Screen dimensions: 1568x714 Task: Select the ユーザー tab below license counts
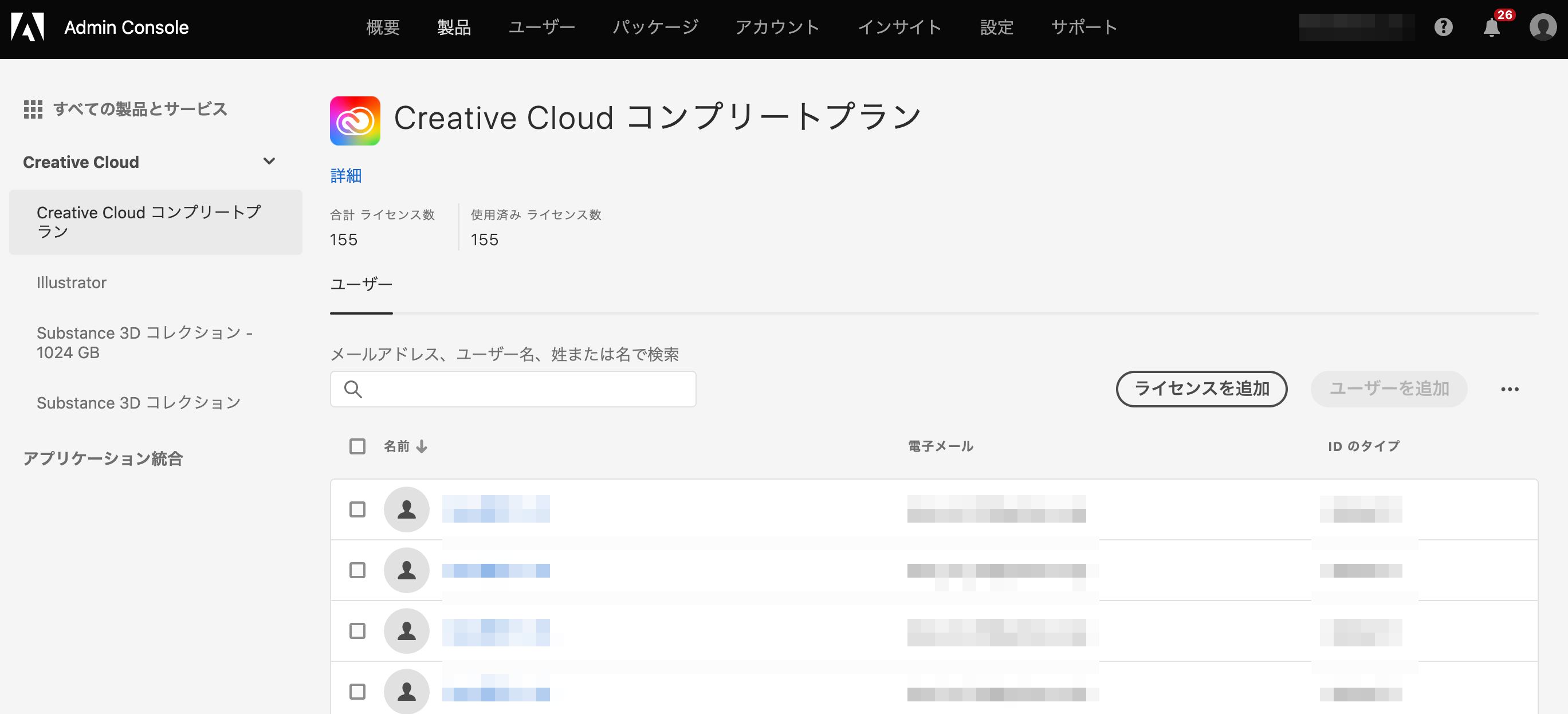coord(361,284)
